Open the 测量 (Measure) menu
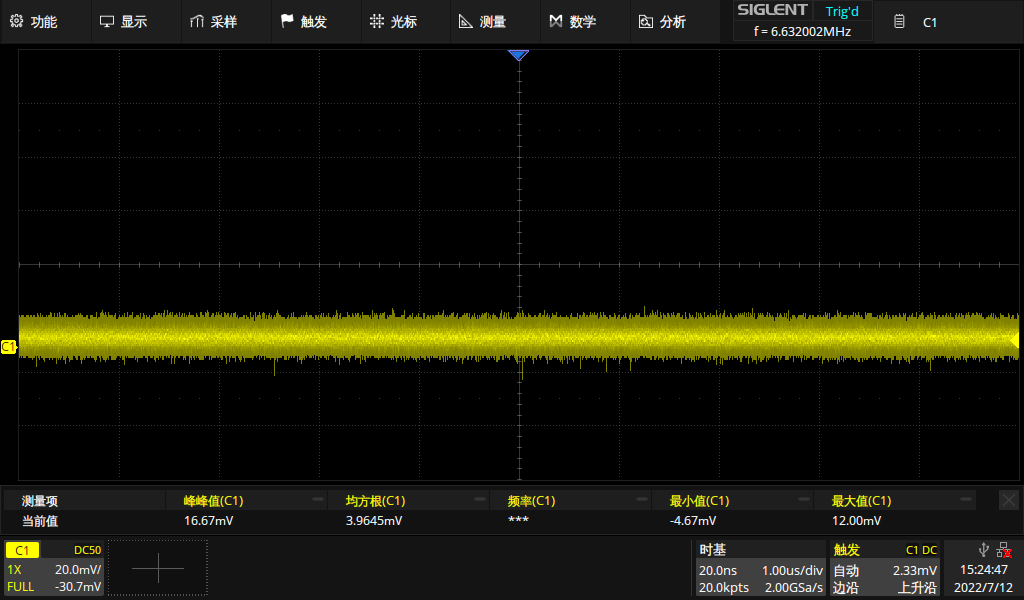This screenshot has height=600, width=1024. click(x=482, y=22)
